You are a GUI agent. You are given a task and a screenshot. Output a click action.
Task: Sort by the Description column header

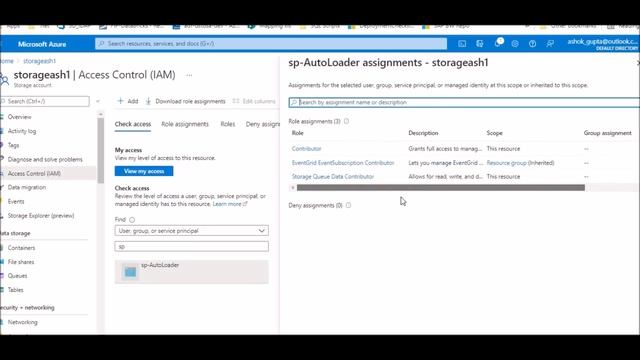coord(423,133)
